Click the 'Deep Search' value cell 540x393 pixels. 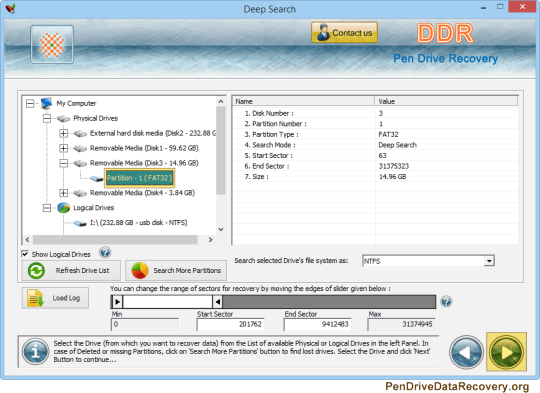(397, 145)
